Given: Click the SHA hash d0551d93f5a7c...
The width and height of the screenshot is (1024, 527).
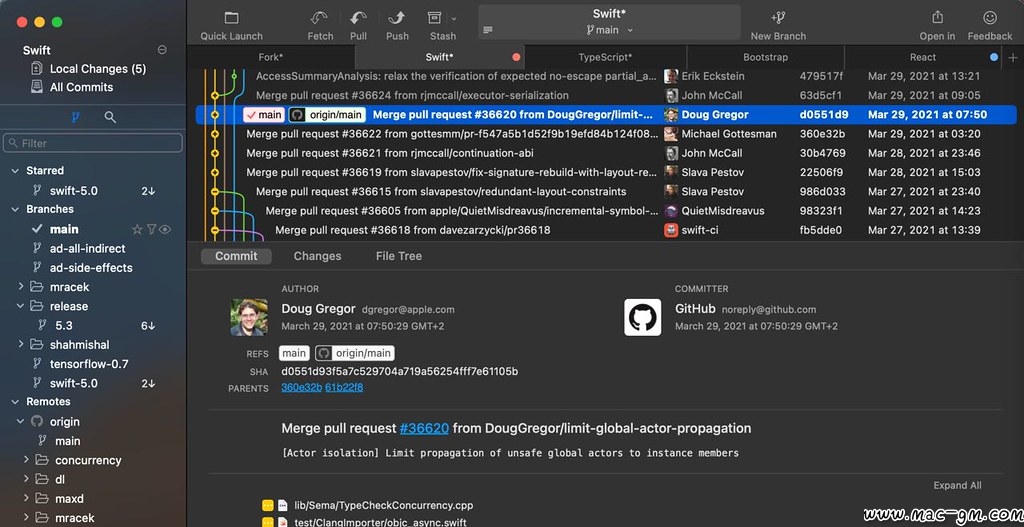Looking at the screenshot, I should click(x=400, y=372).
